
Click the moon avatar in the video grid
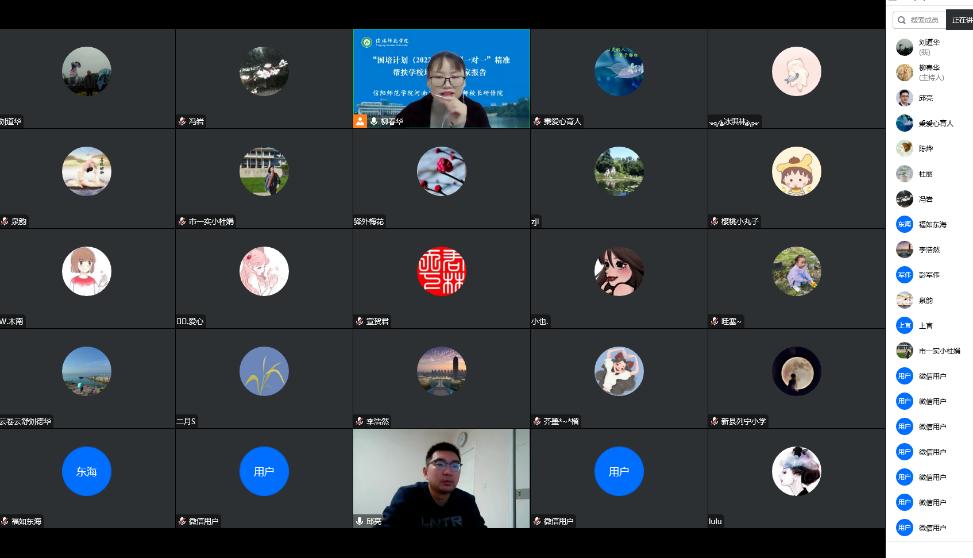pyautogui.click(x=796, y=371)
